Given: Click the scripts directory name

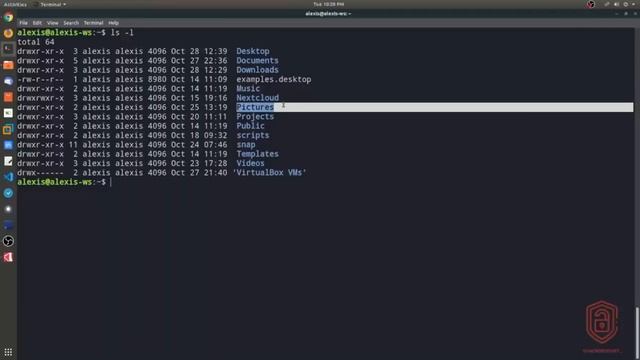Looking at the screenshot, I should [253, 136].
